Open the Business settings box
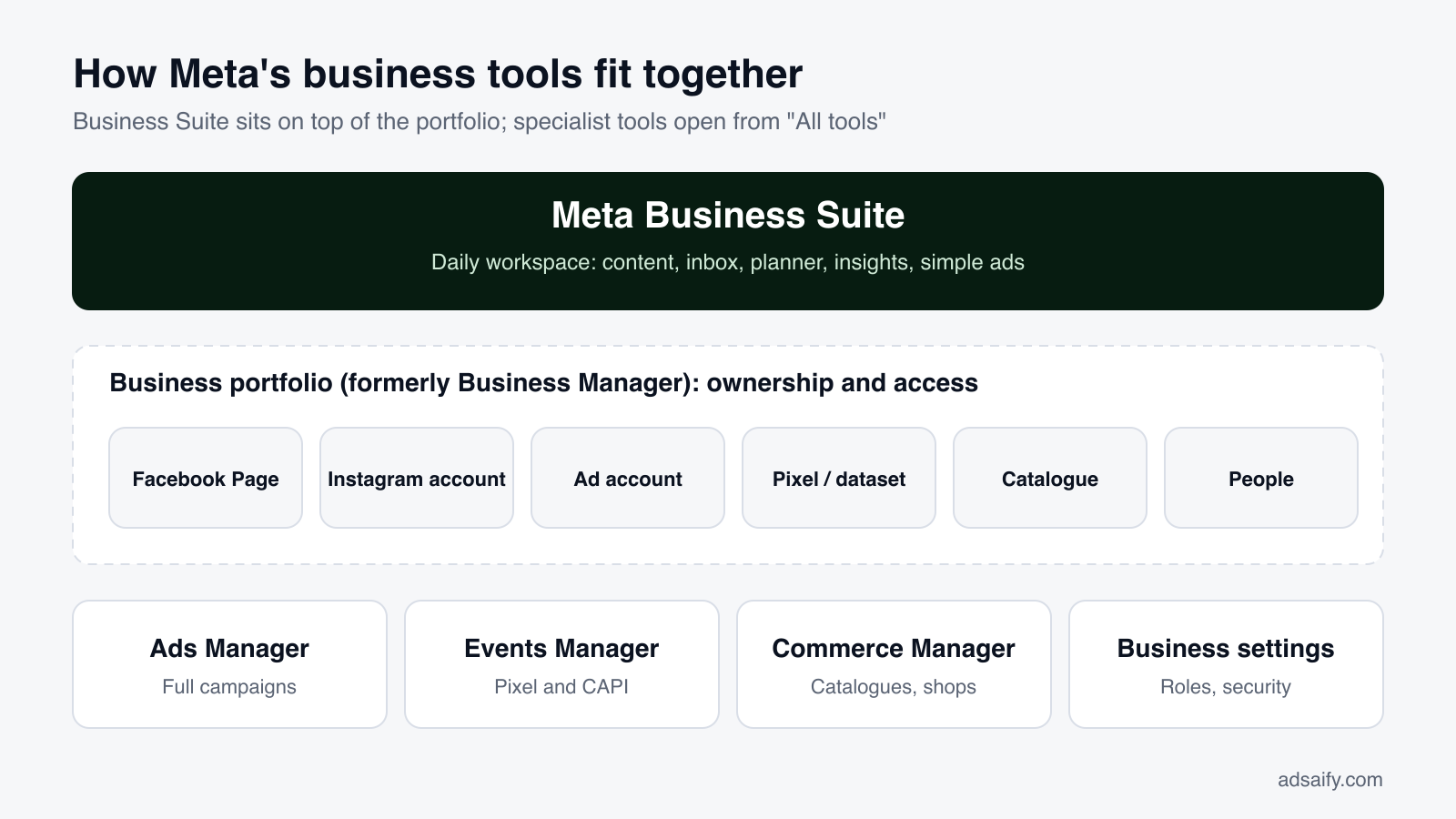The width and height of the screenshot is (1456, 819). [1226, 664]
